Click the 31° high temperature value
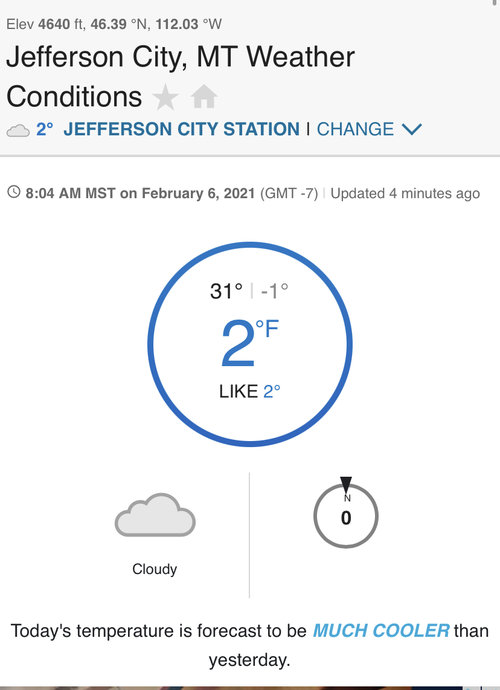 click(226, 291)
